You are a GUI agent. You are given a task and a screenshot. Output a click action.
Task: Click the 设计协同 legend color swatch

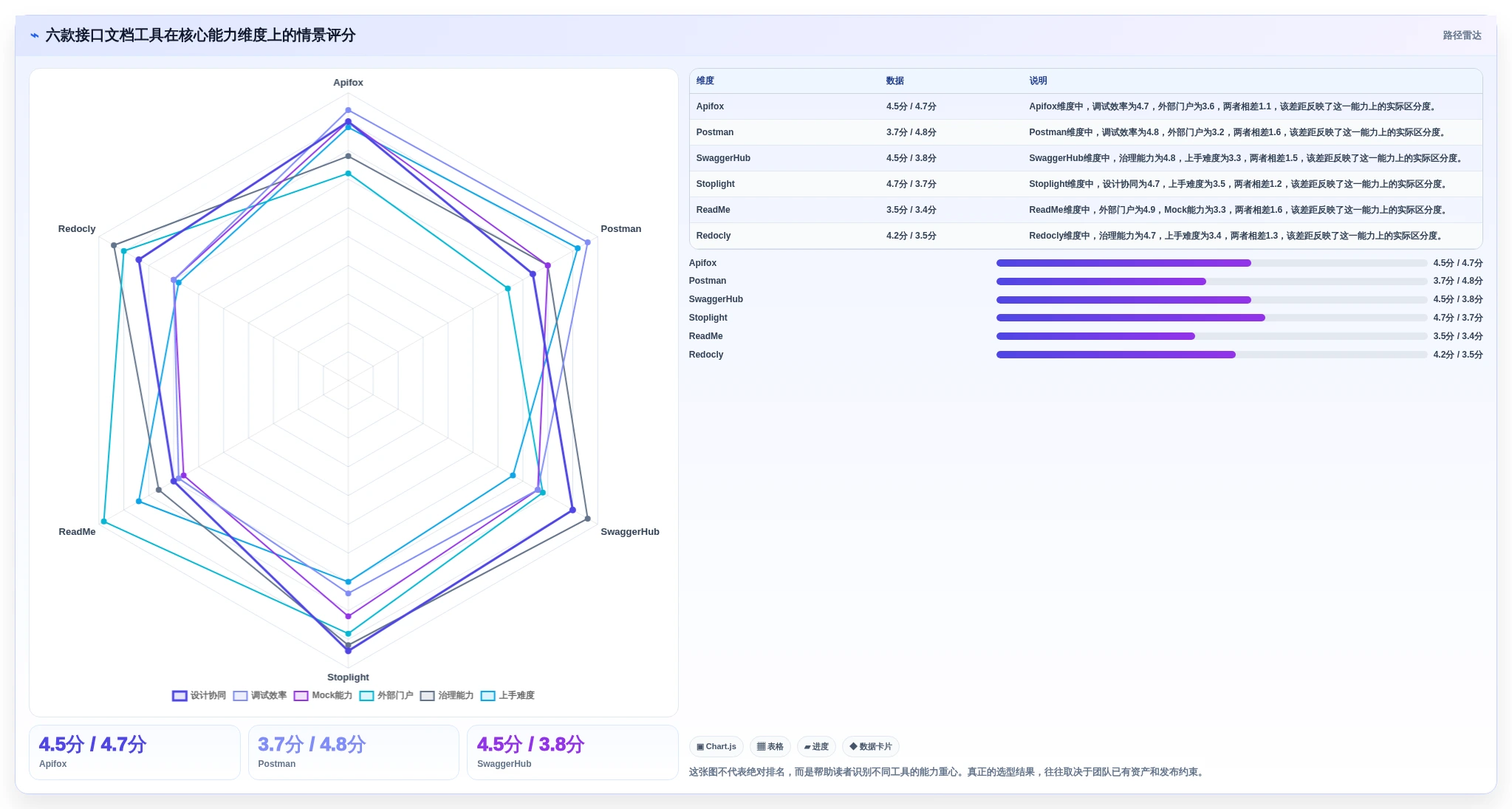point(179,695)
